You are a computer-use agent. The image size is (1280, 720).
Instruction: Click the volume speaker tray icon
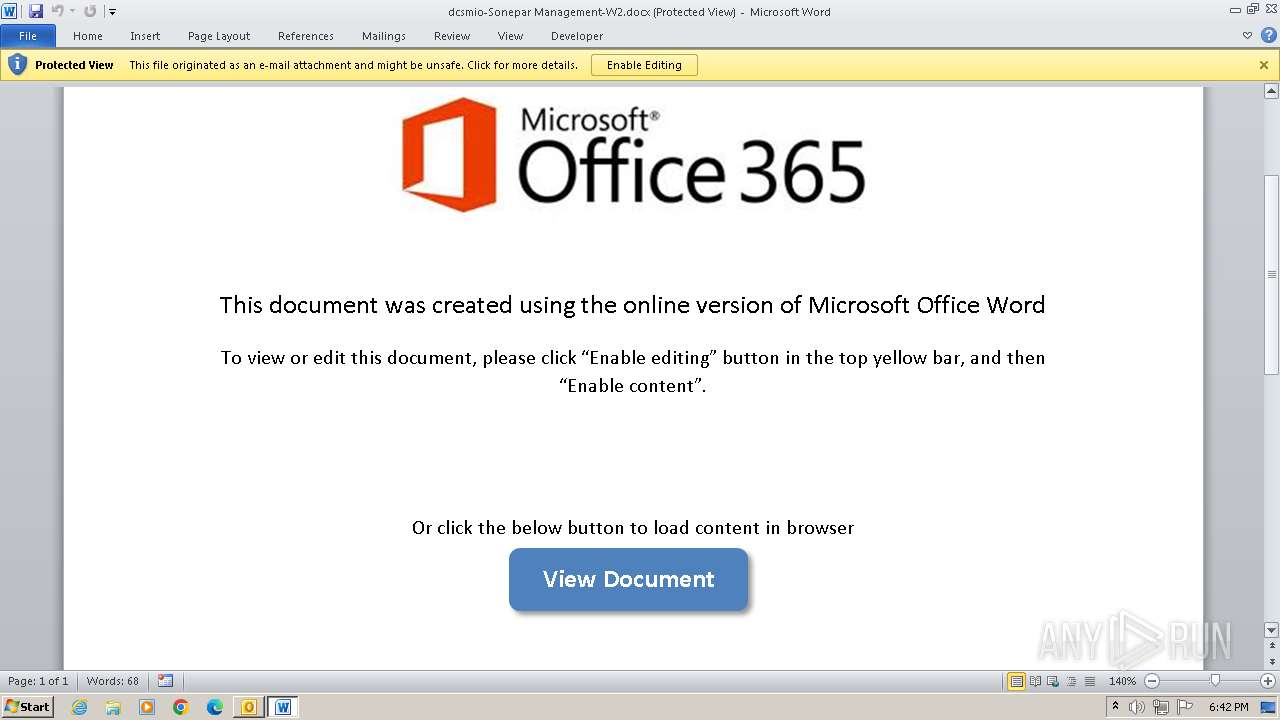coord(1137,707)
